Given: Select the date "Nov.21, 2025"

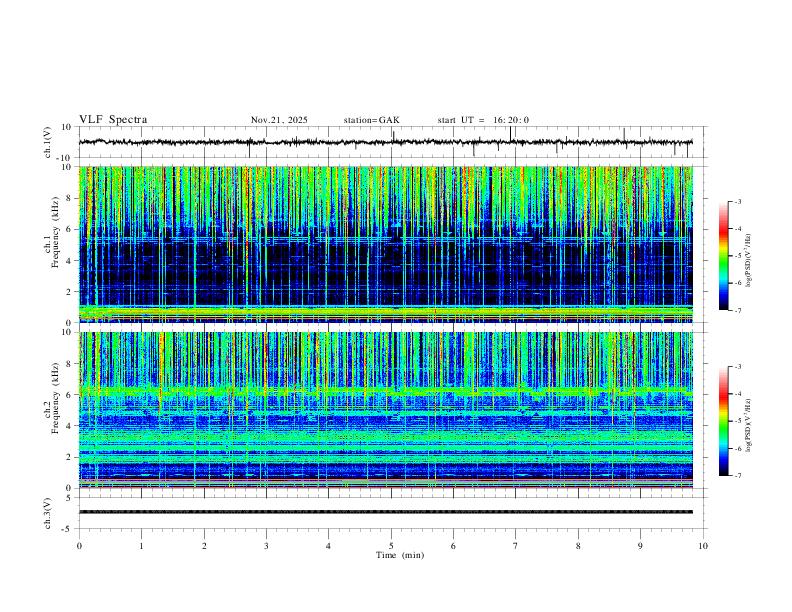Looking at the screenshot, I should tap(279, 120).
